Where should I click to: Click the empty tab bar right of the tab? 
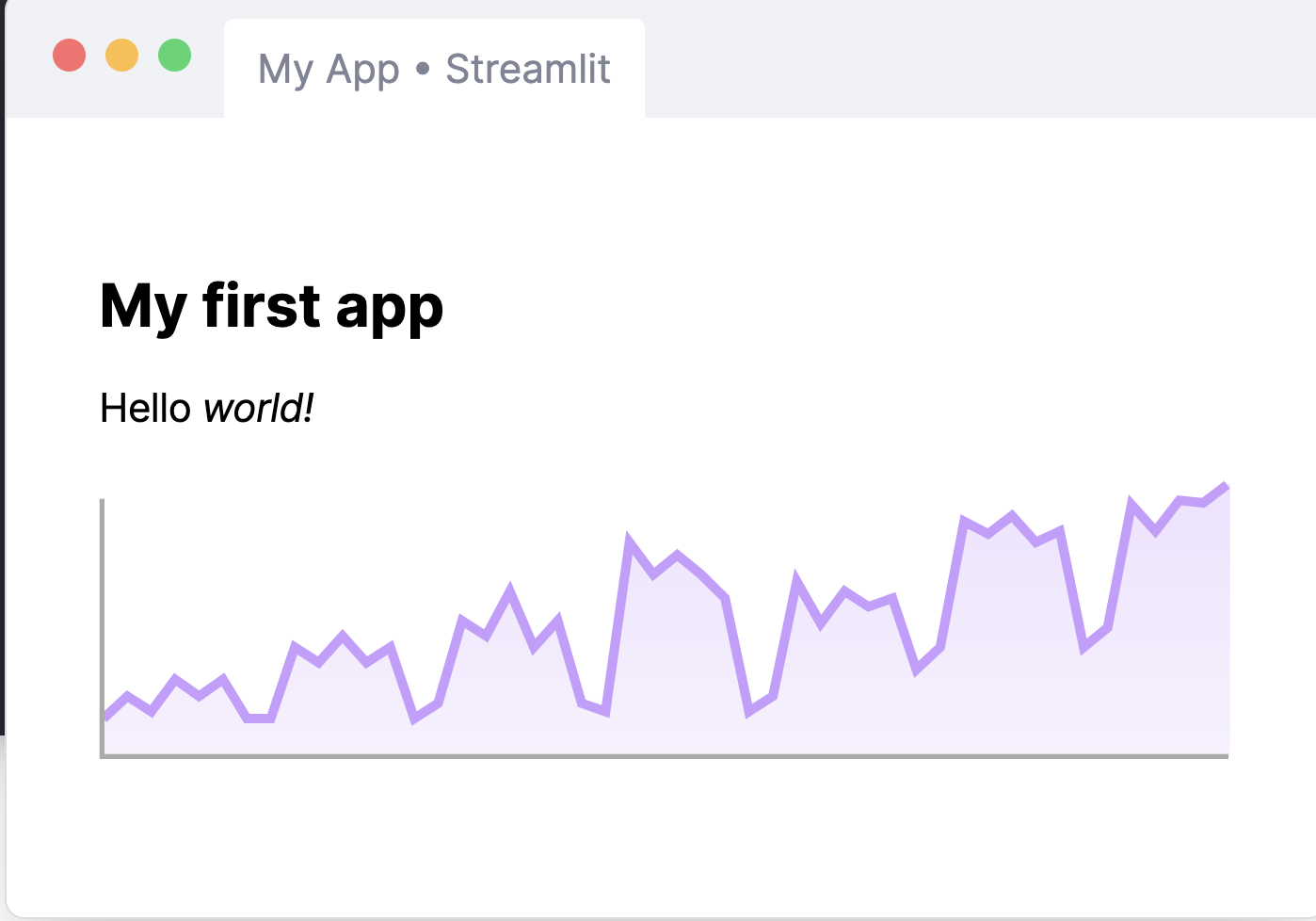[x=979, y=59]
